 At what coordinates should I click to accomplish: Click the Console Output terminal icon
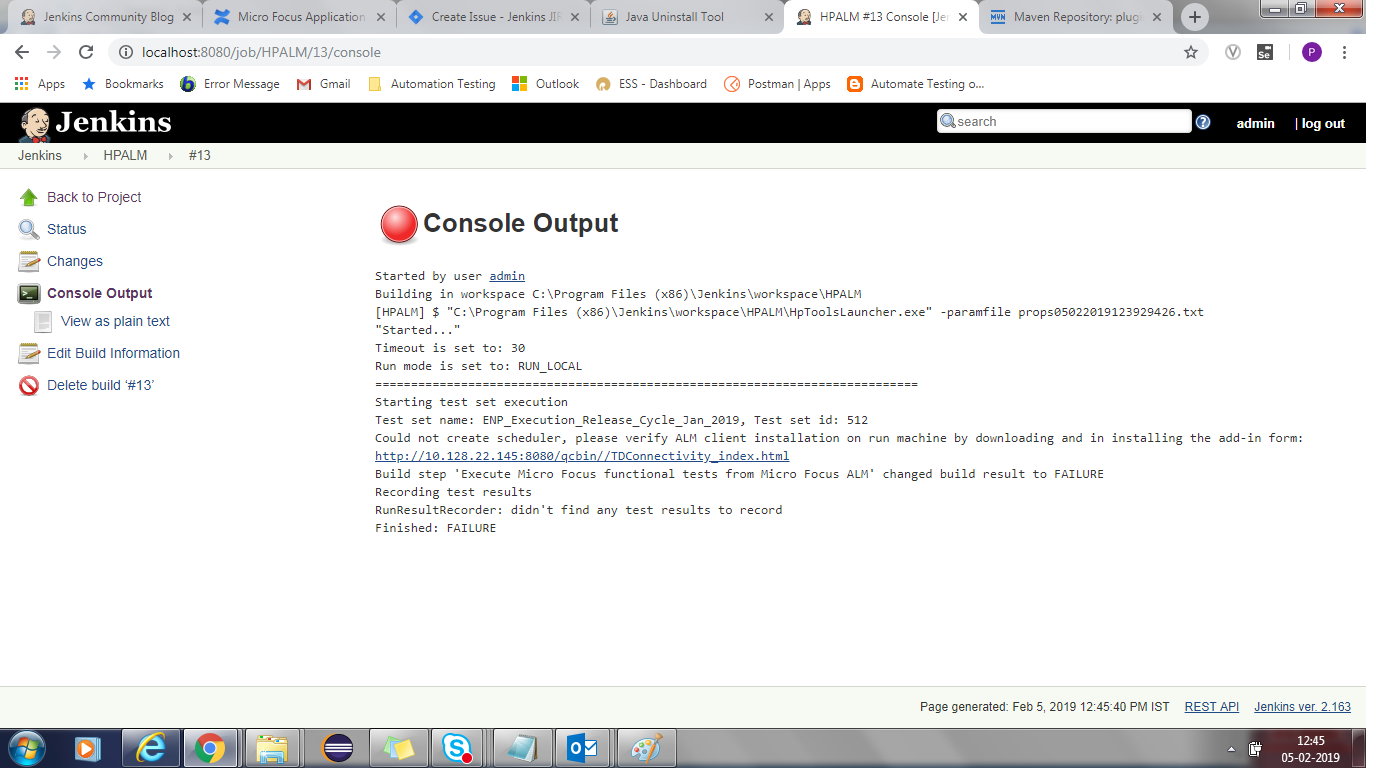(x=29, y=293)
